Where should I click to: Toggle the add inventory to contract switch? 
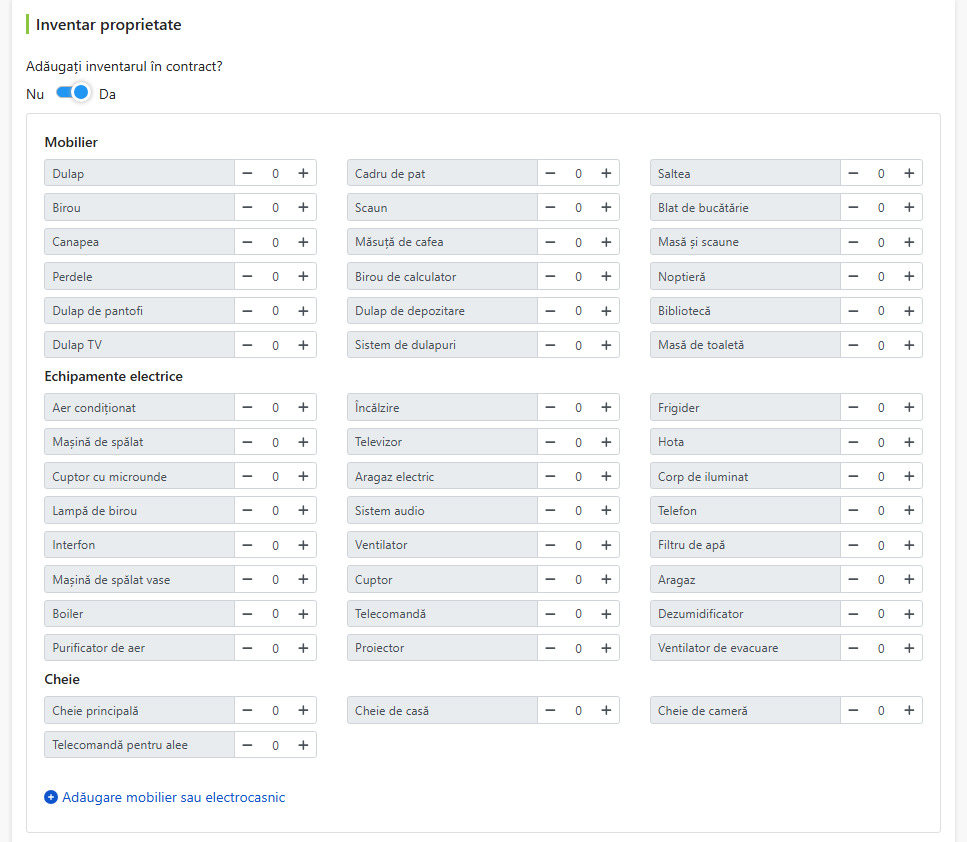(73, 93)
